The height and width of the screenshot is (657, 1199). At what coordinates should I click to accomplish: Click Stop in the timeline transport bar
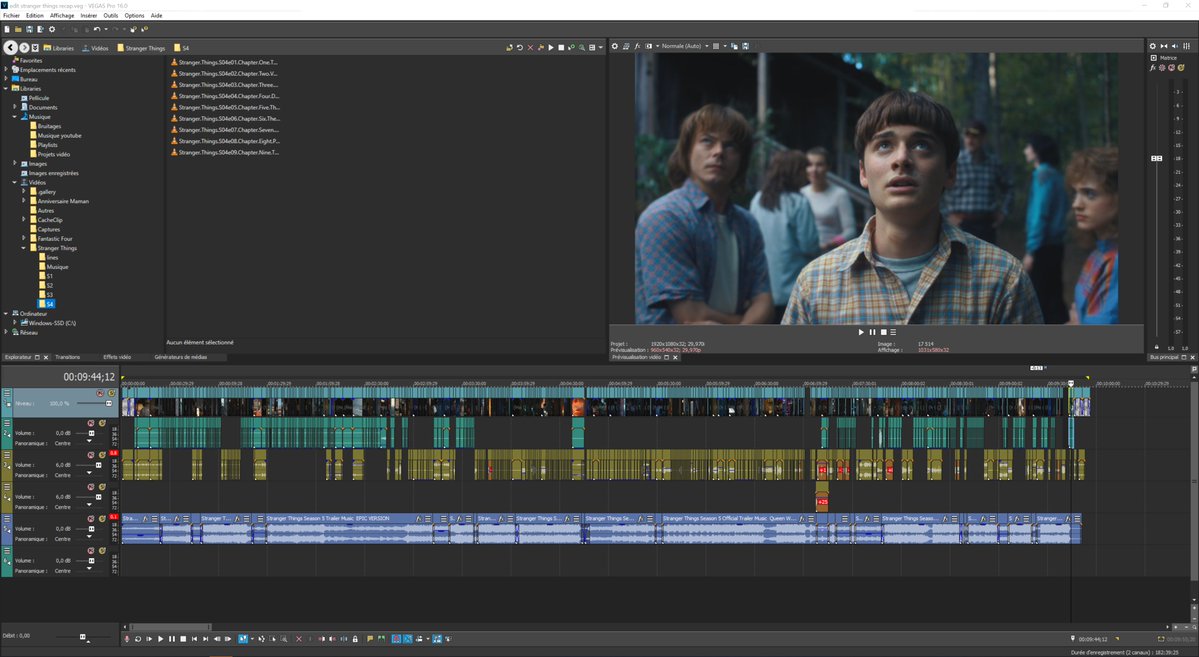(183, 639)
